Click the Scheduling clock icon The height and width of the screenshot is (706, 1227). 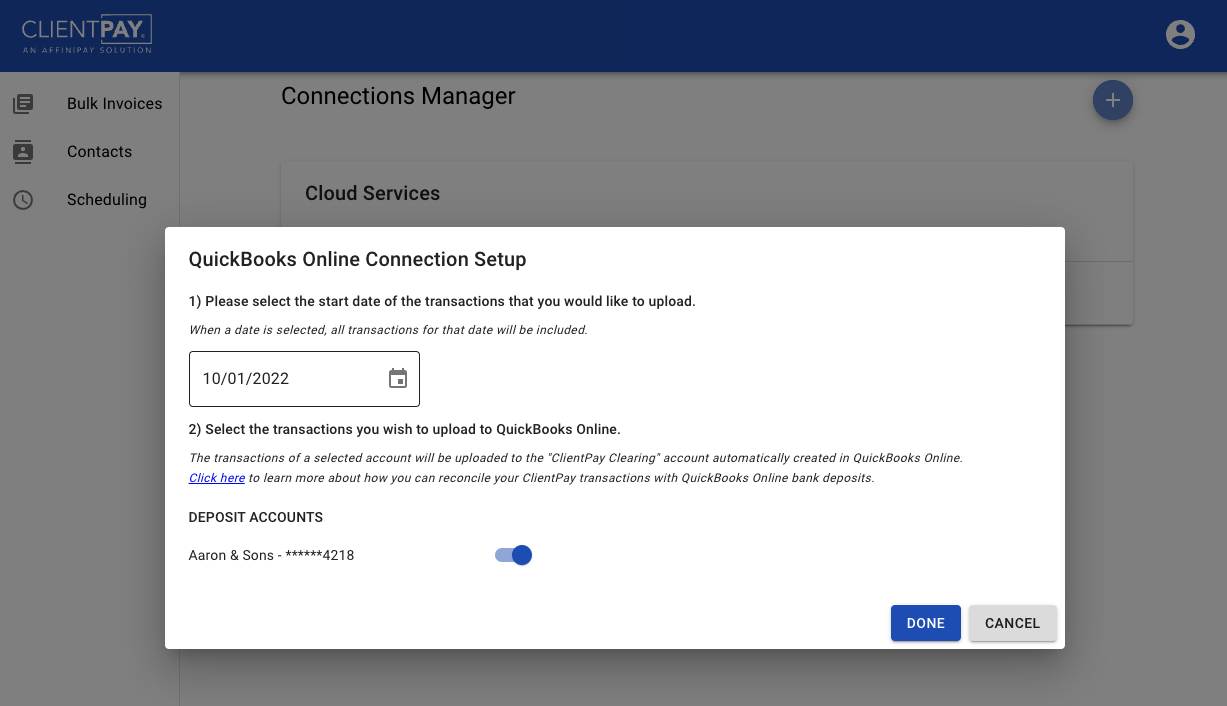click(23, 199)
